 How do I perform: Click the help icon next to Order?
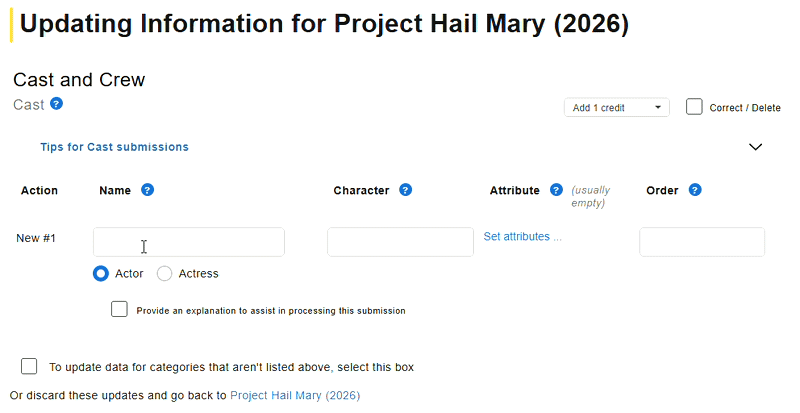(695, 190)
